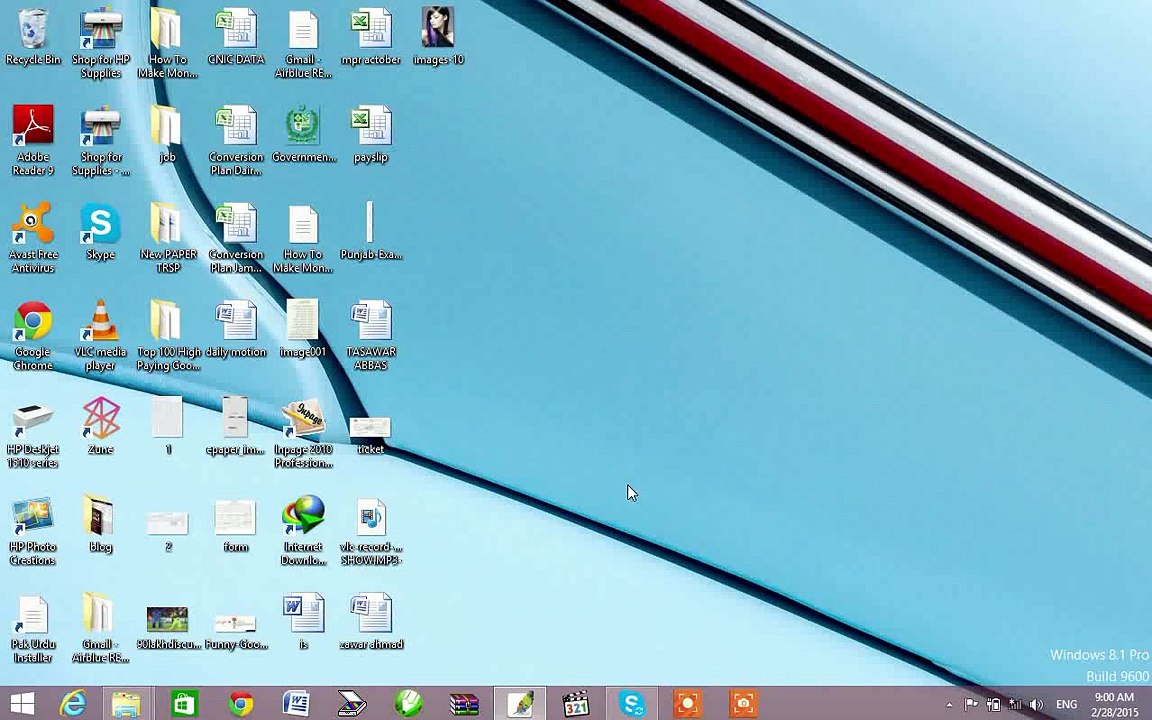Select the mpr actober spreadsheet icon
The image size is (1152, 720).
(x=371, y=36)
